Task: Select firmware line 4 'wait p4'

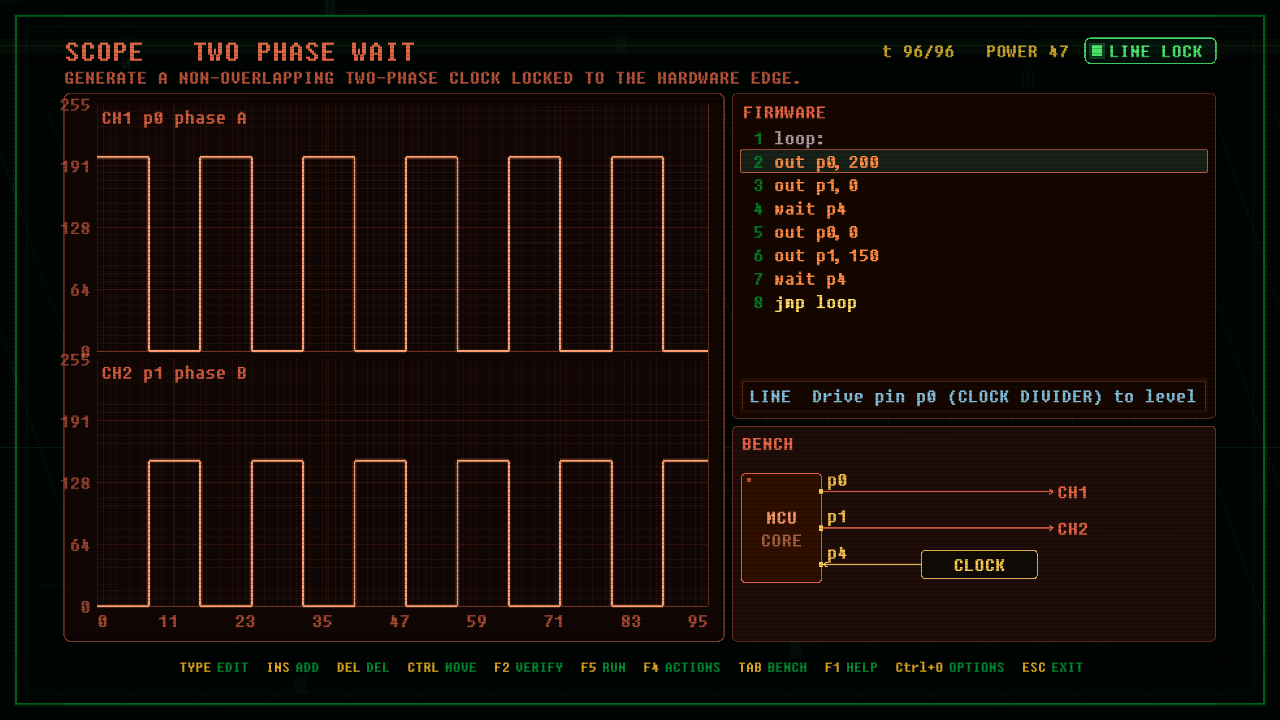Action: pyautogui.click(x=974, y=209)
